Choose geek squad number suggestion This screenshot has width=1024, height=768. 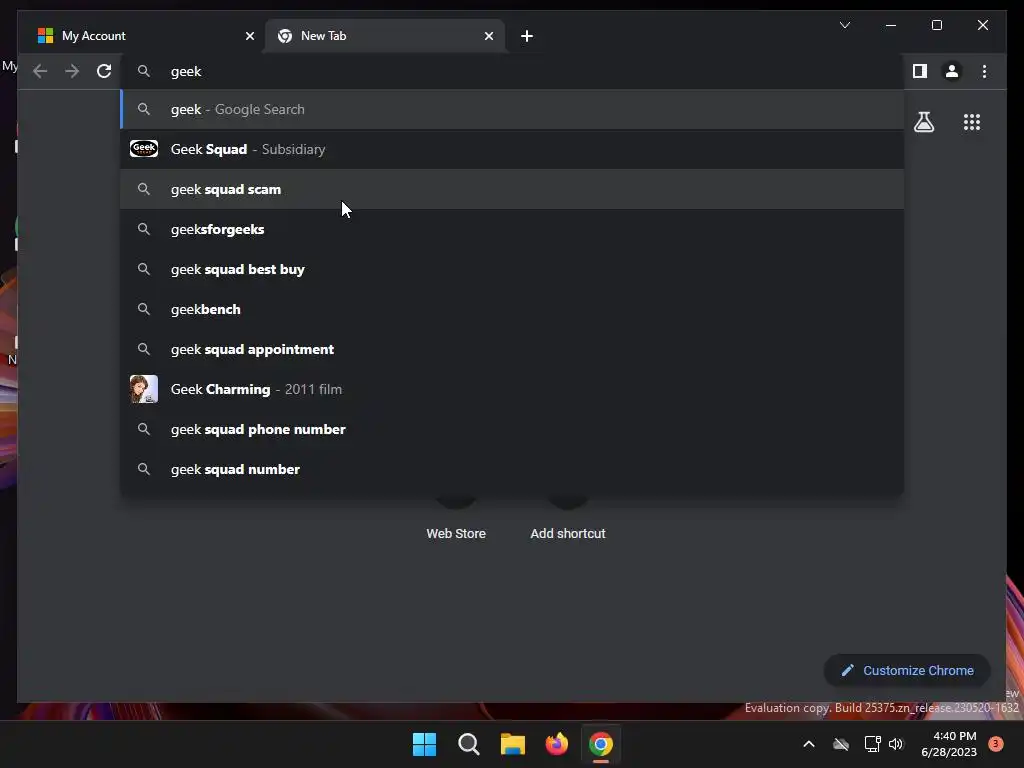coord(513,469)
